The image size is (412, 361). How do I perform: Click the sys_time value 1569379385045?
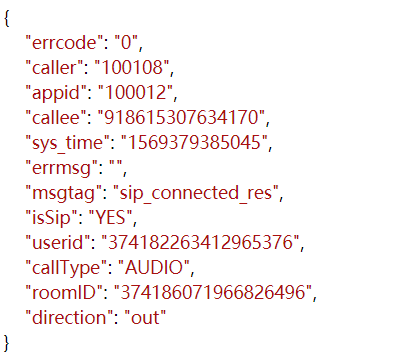tap(194, 143)
